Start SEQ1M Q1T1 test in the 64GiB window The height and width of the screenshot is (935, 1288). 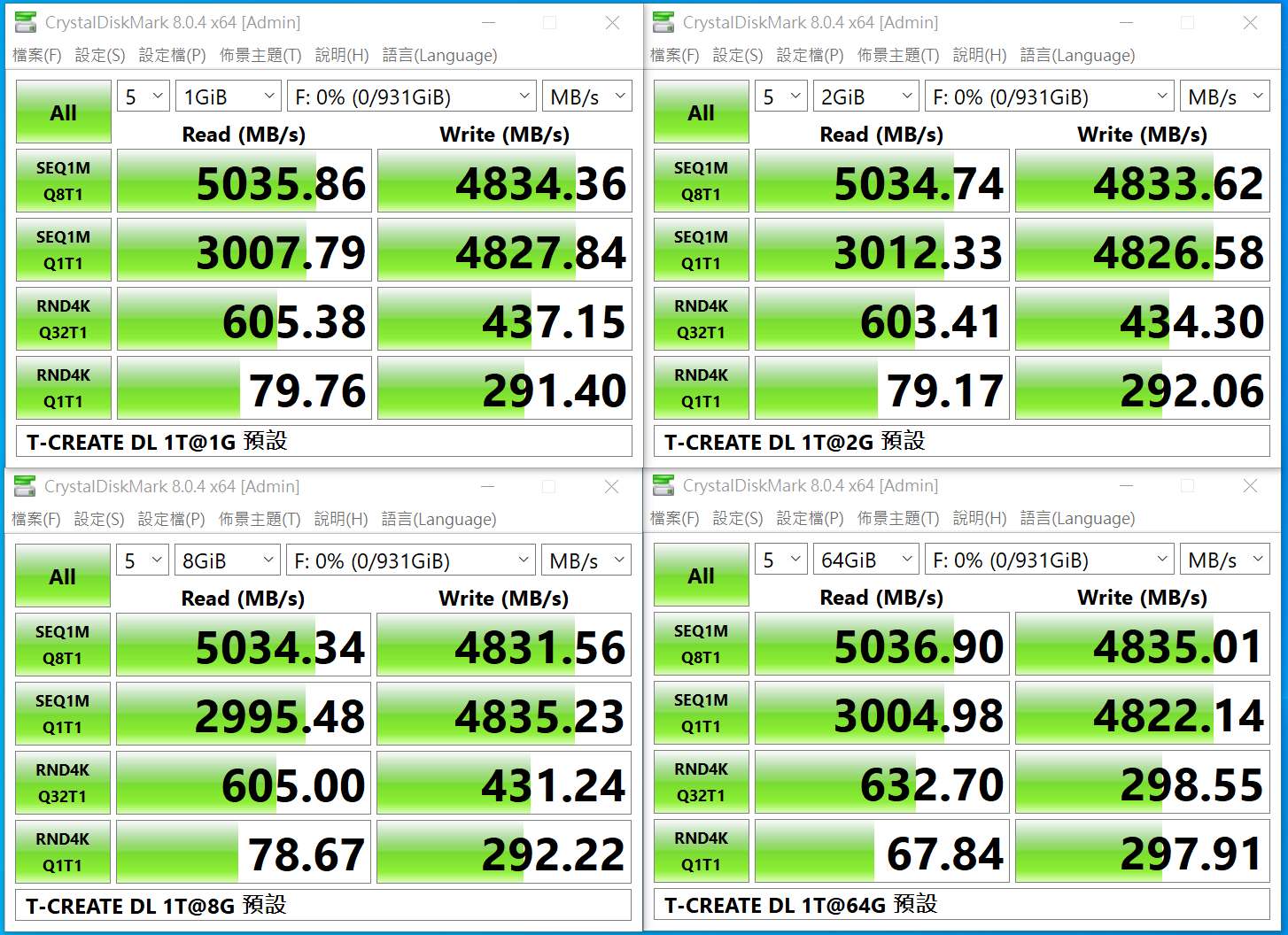[702, 714]
